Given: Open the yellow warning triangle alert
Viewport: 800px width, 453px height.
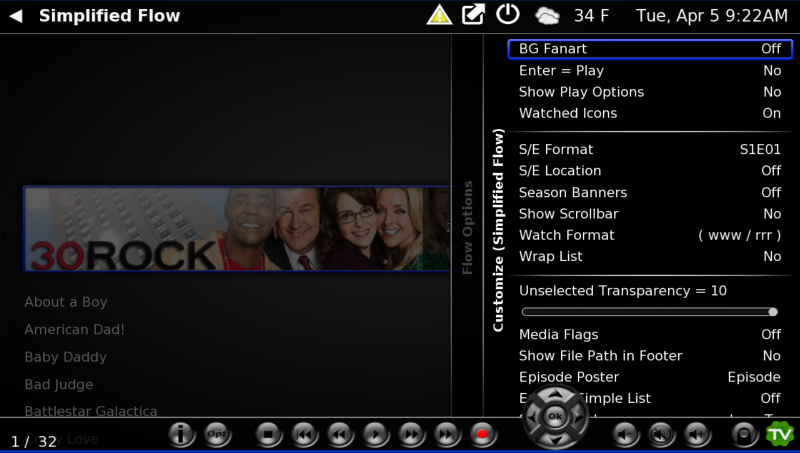Looking at the screenshot, I should click(x=439, y=15).
